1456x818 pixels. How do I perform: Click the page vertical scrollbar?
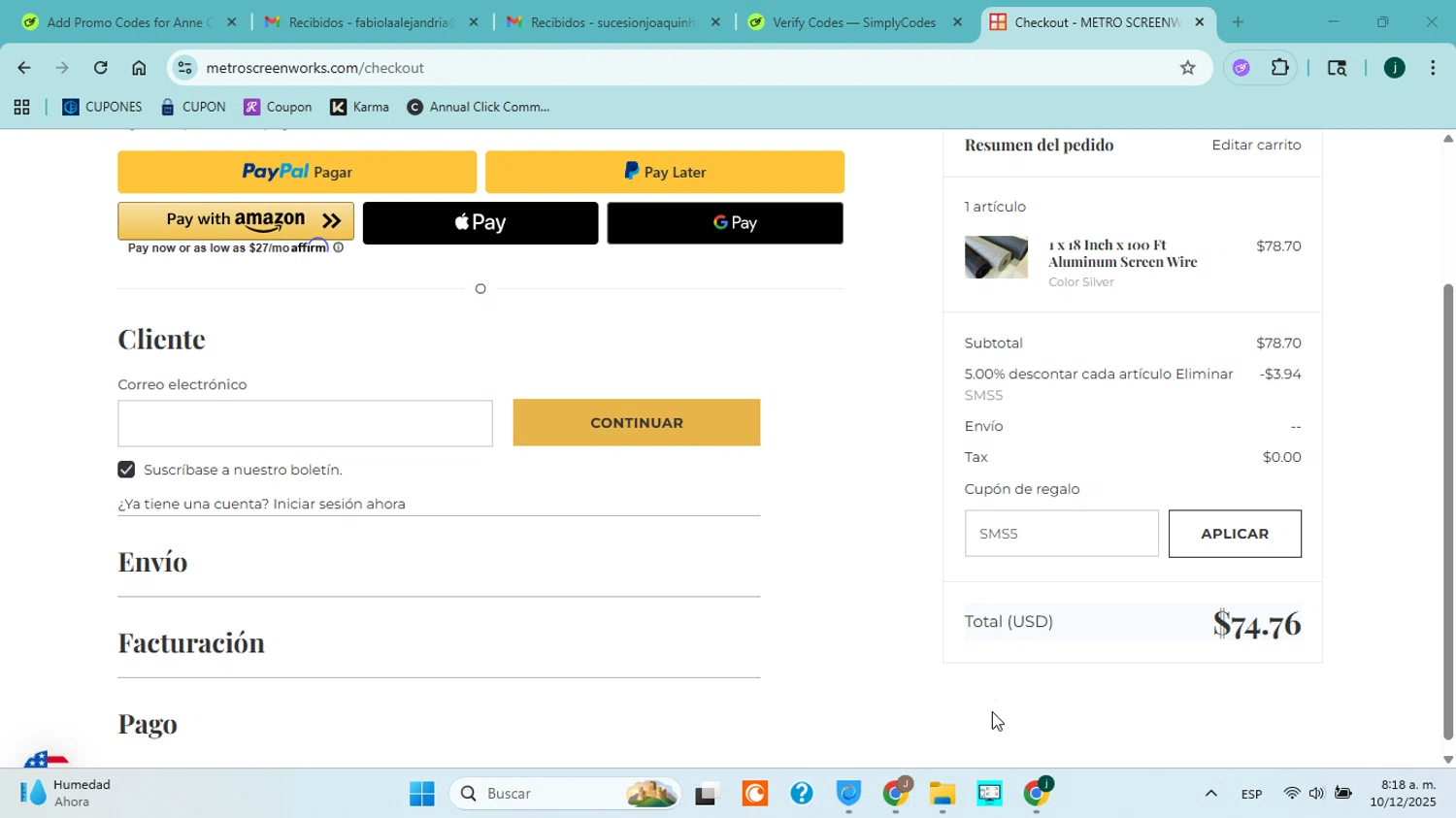[1448, 511]
